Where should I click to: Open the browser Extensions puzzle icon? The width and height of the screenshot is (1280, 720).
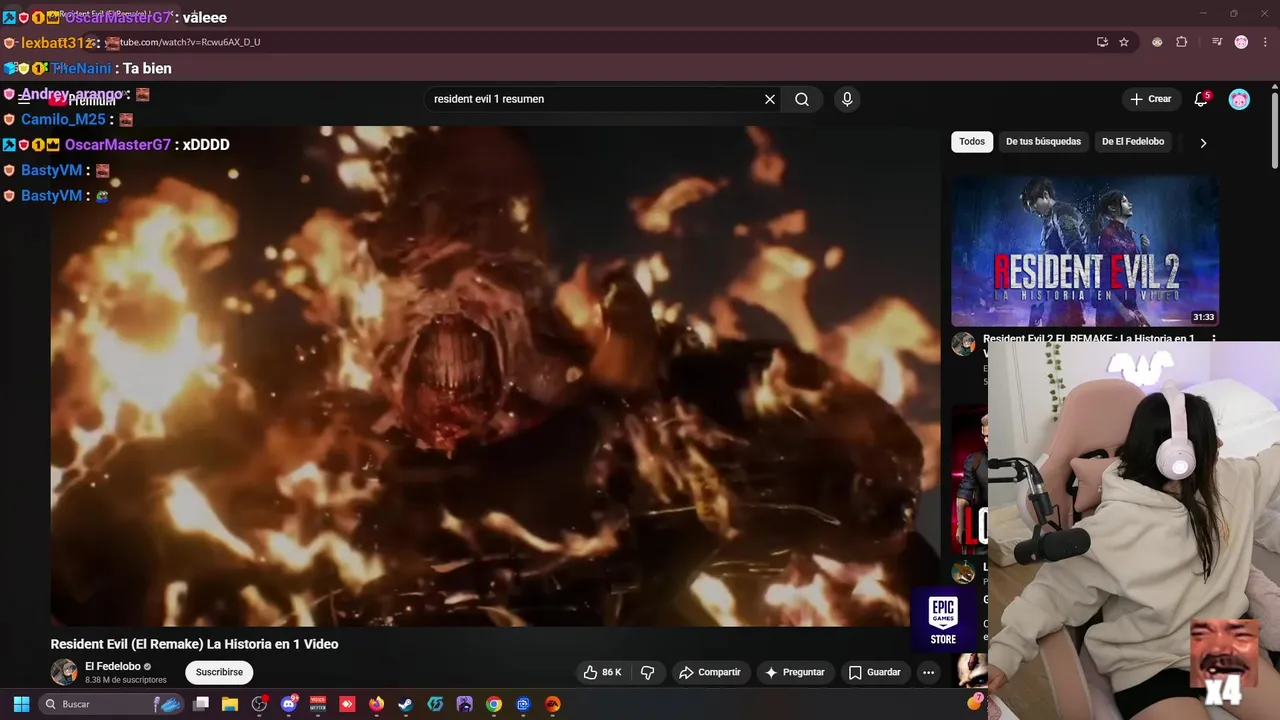(1182, 42)
